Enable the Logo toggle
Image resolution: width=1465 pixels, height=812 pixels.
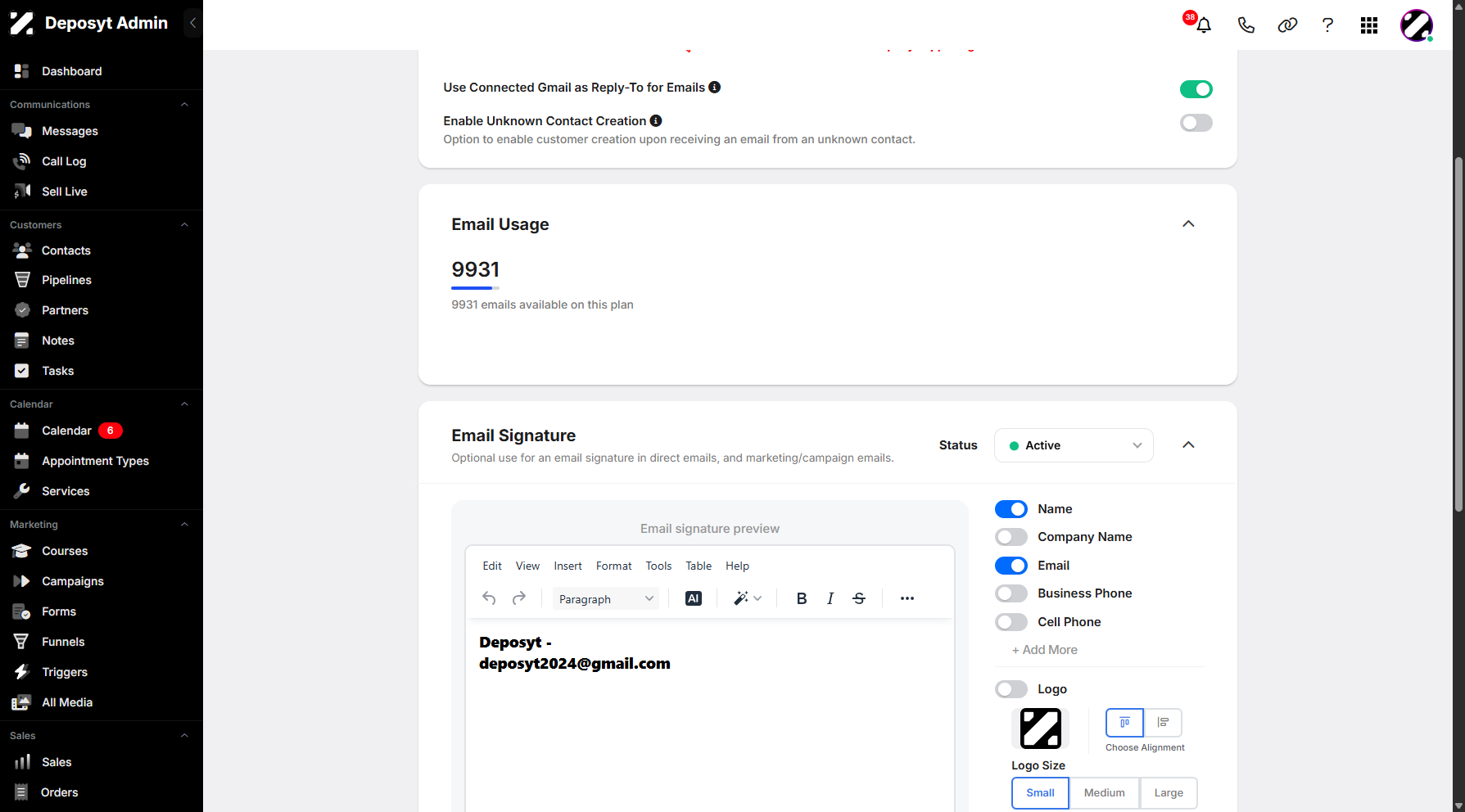1011,689
